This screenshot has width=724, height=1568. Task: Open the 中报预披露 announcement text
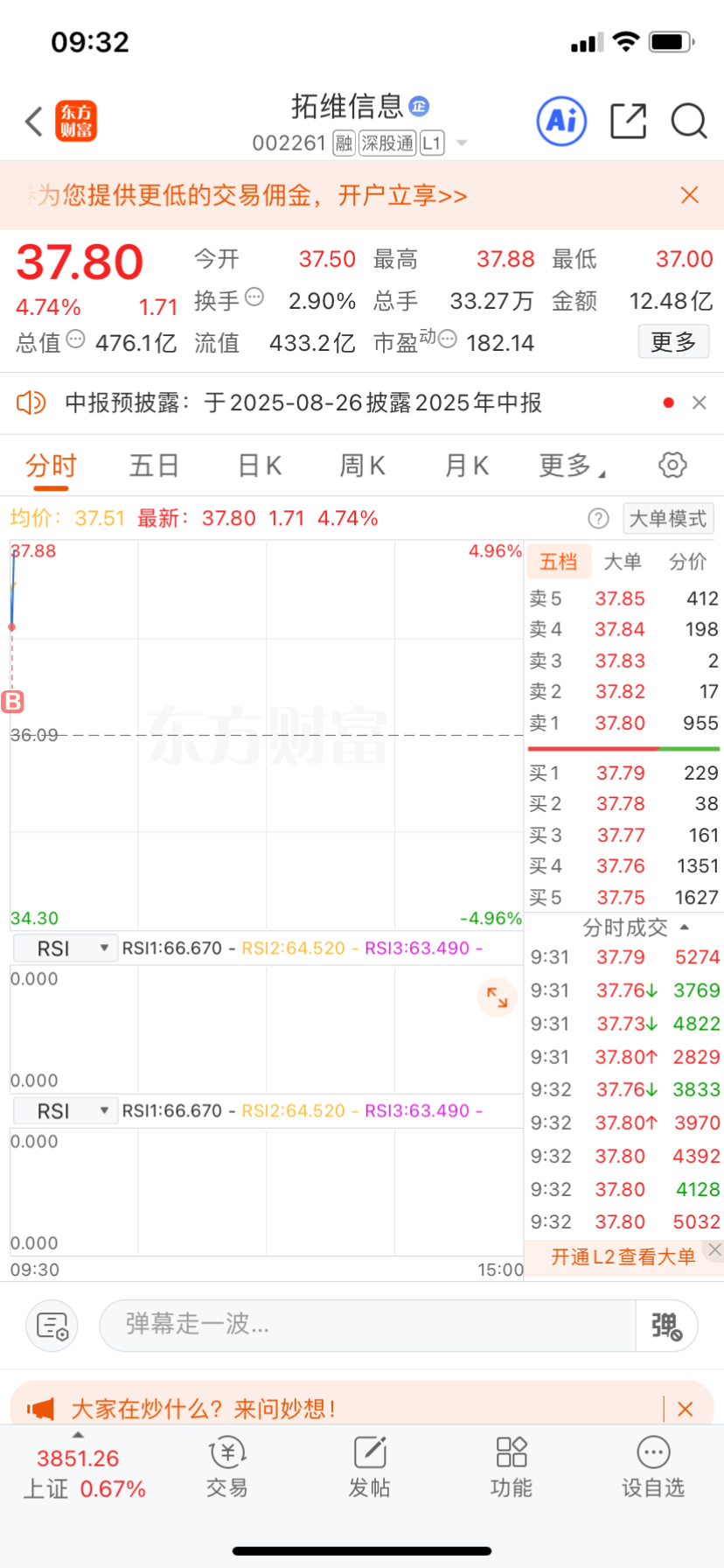point(303,402)
